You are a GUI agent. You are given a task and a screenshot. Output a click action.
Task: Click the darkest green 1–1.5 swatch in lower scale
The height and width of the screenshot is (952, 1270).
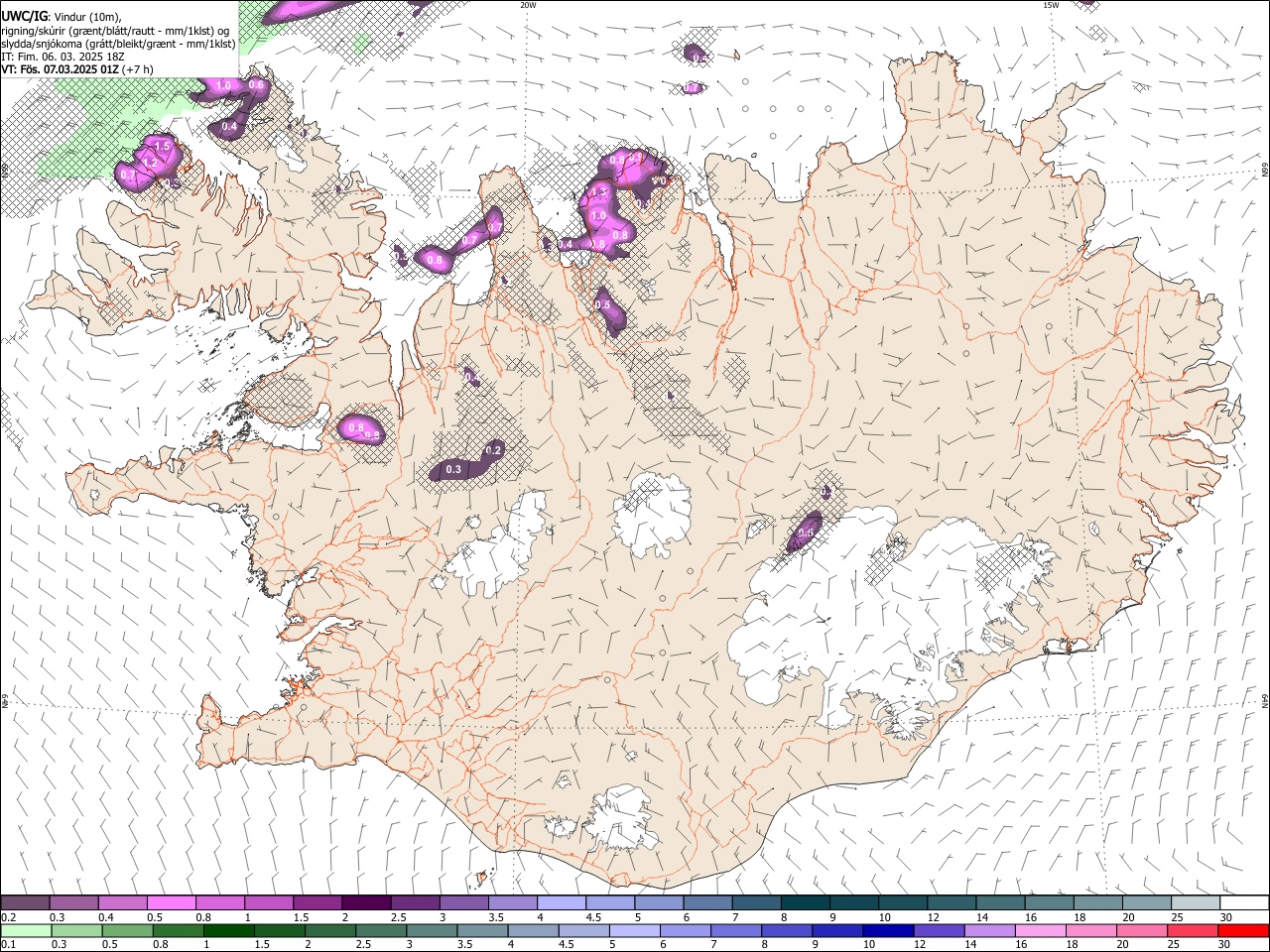[228, 930]
